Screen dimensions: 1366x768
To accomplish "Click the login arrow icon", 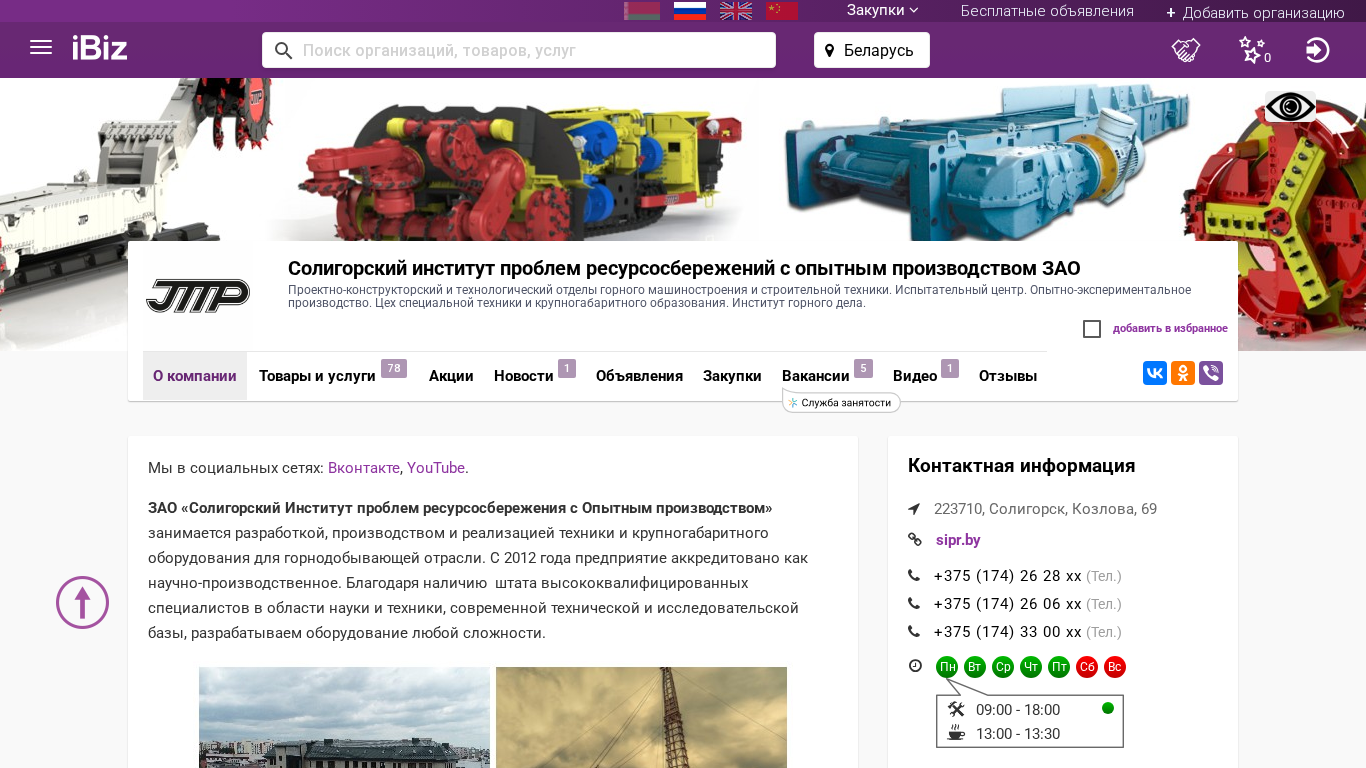I will pyautogui.click(x=1318, y=50).
